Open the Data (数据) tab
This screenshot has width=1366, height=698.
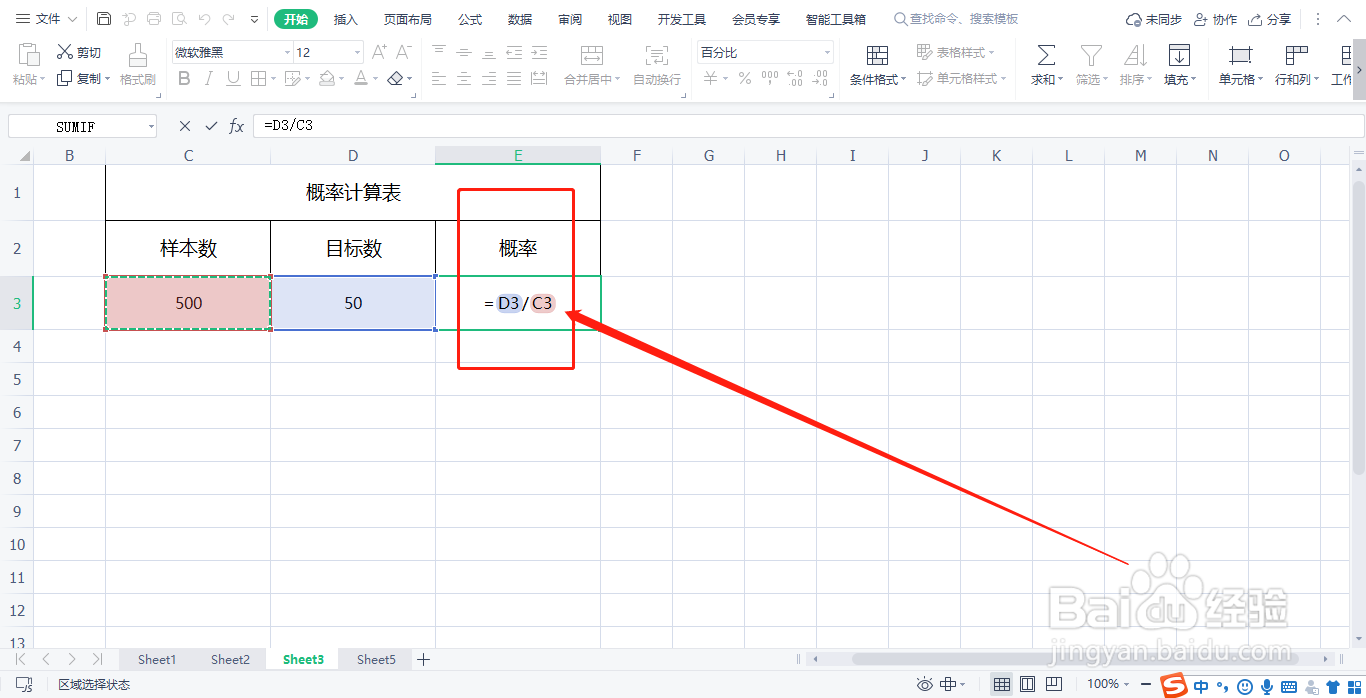pos(520,19)
